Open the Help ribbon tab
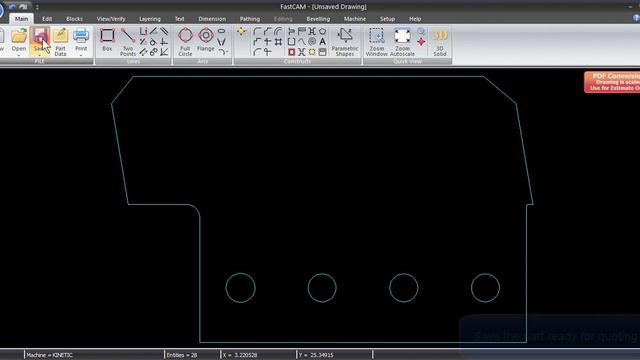 [415, 19]
